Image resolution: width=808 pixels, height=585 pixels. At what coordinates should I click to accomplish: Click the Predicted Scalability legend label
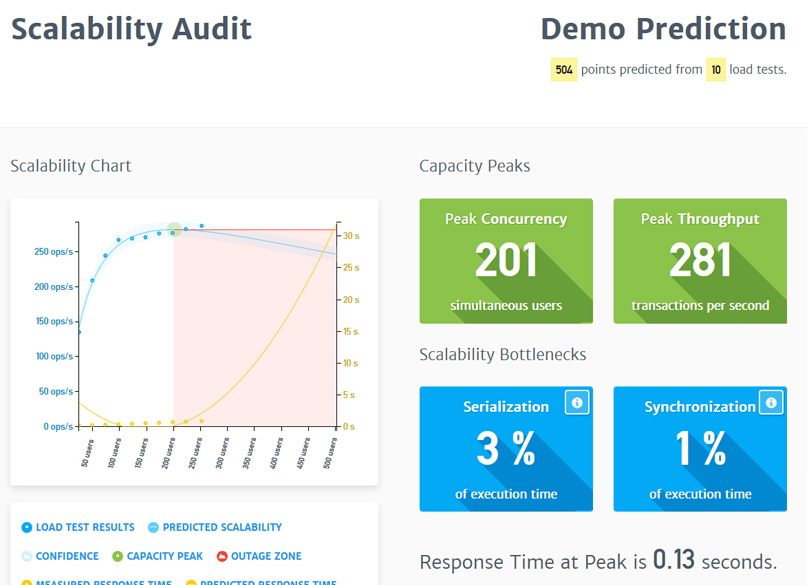tap(222, 527)
